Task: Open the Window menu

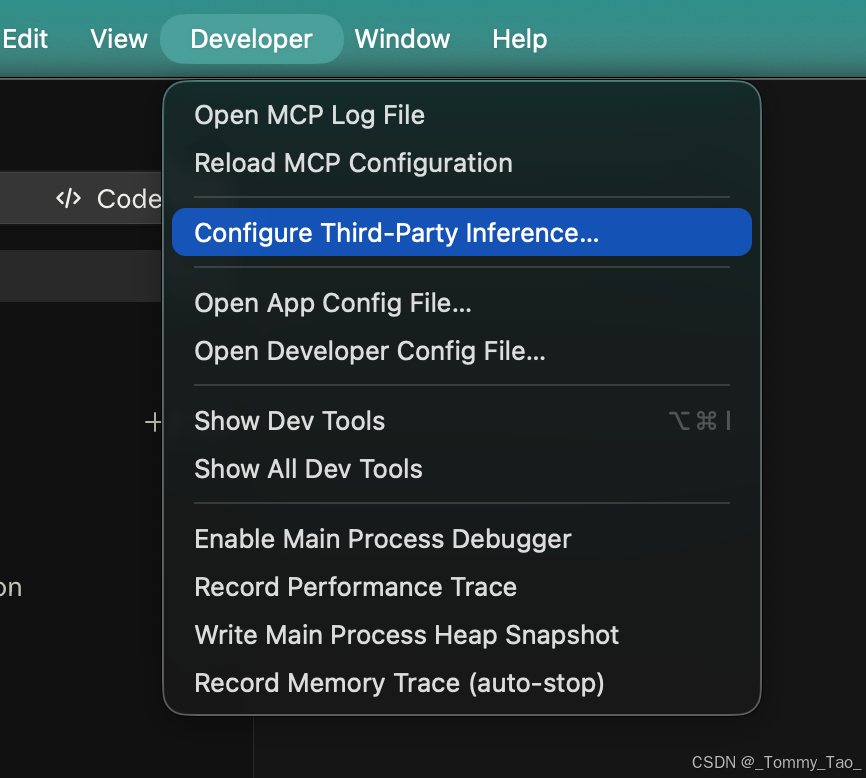Action: click(402, 39)
